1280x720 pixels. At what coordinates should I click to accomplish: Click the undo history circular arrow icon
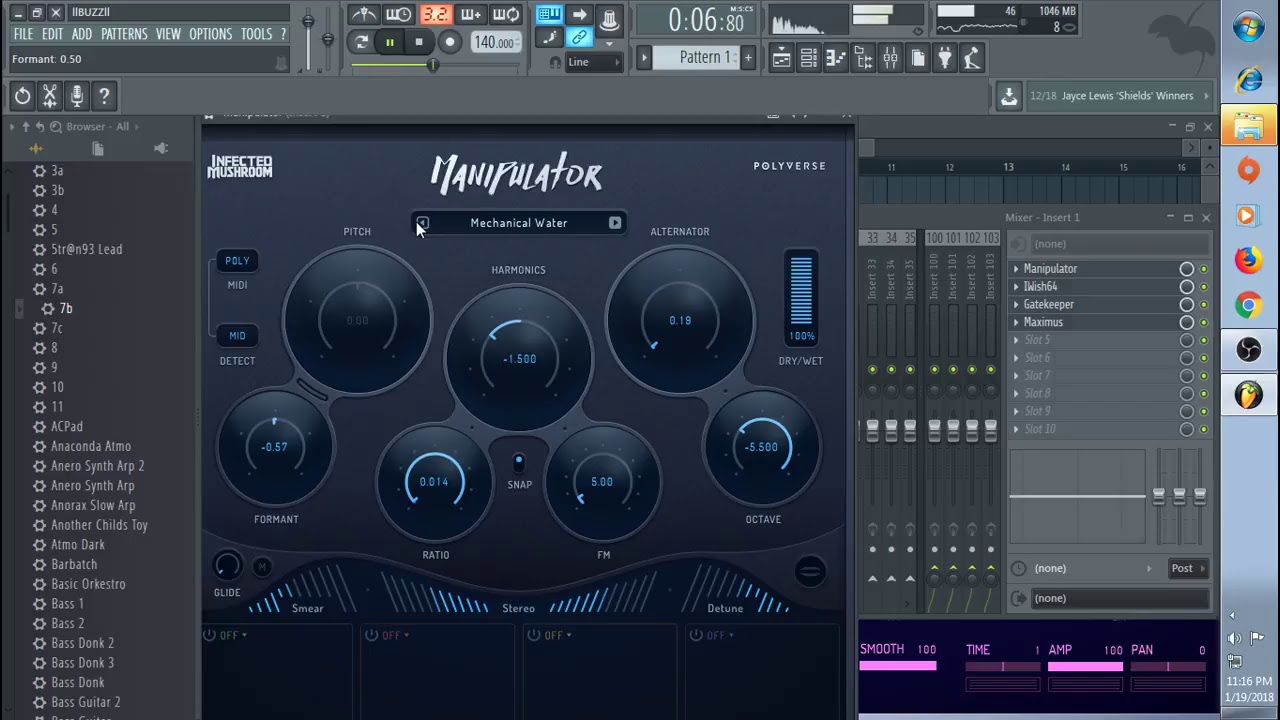(x=22, y=96)
